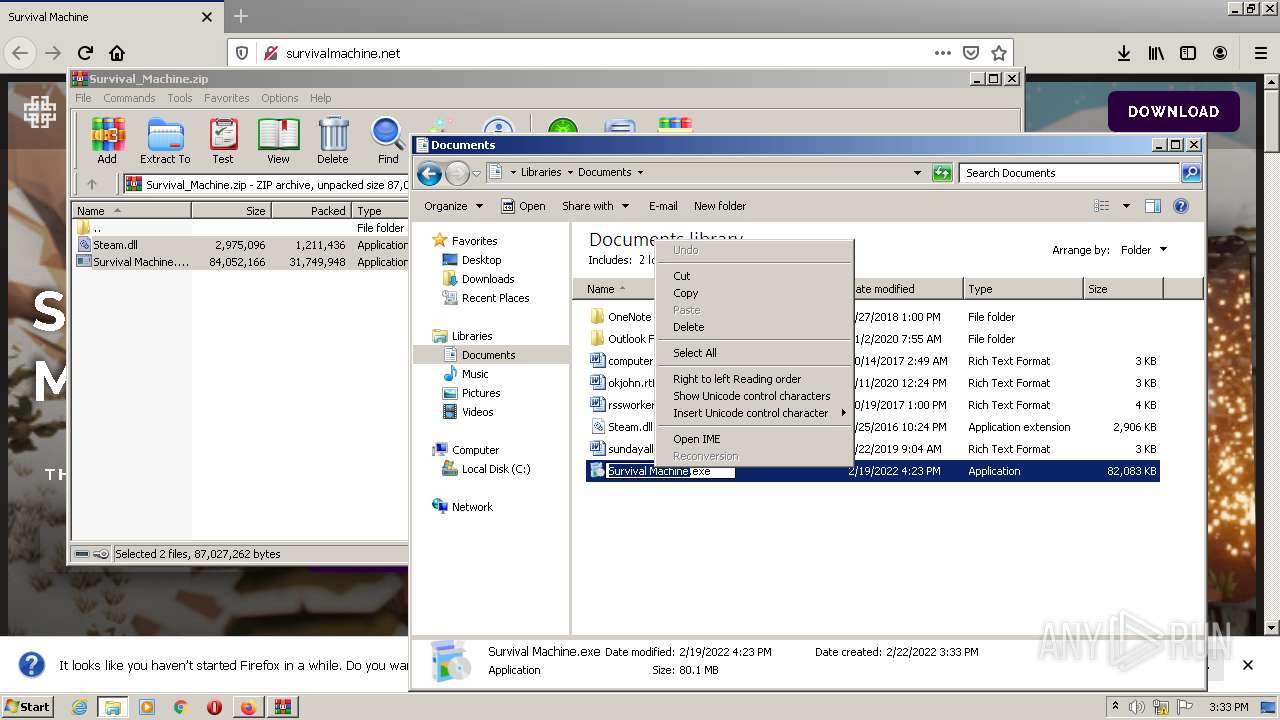Screen dimensions: 1280x720
Task: Open Internet Explorer from the taskbar
Action: (x=79, y=707)
